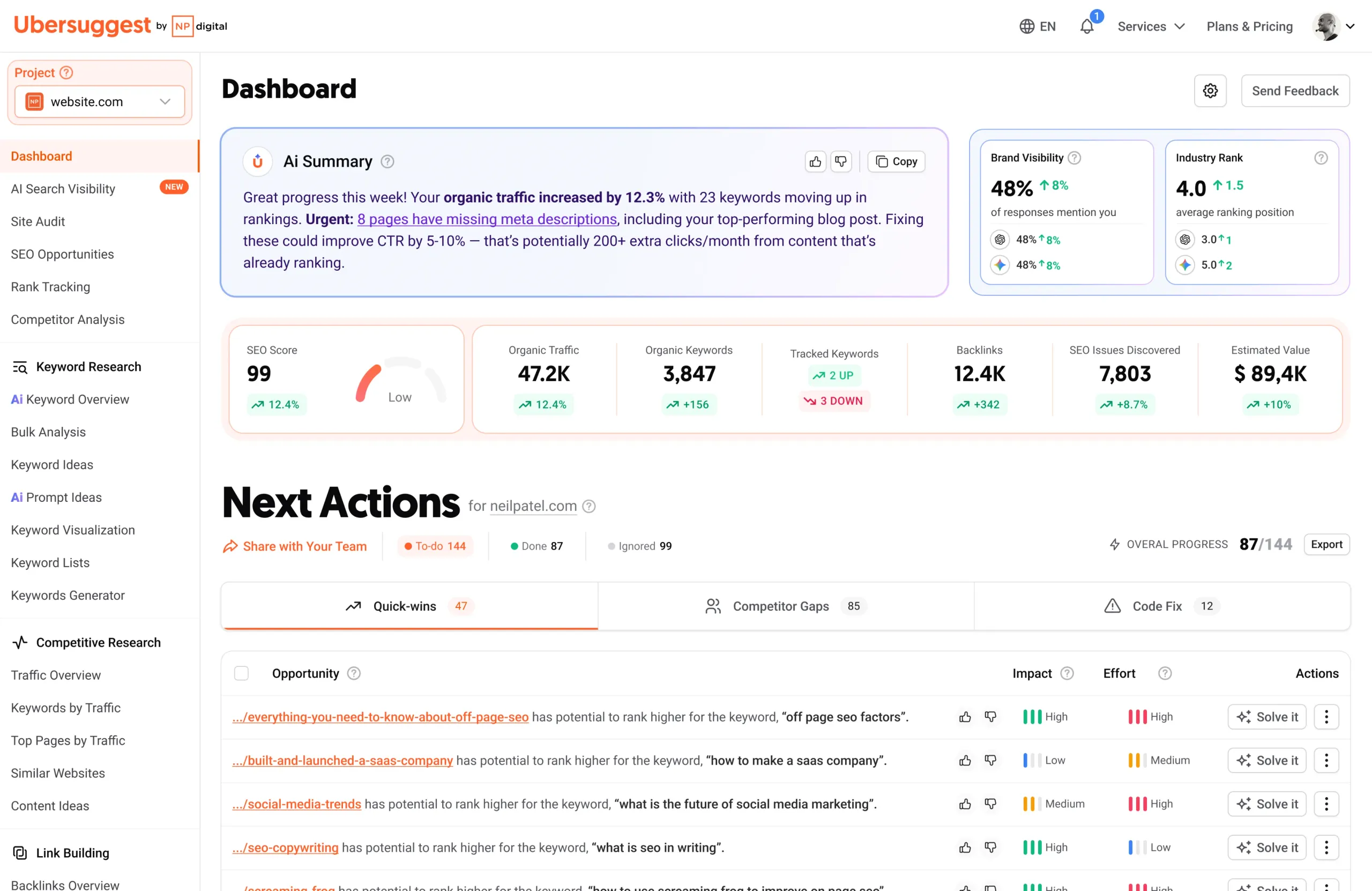Viewport: 1372px width, 891px height.
Task: Click the Effort column help icon
Action: pos(1165,673)
